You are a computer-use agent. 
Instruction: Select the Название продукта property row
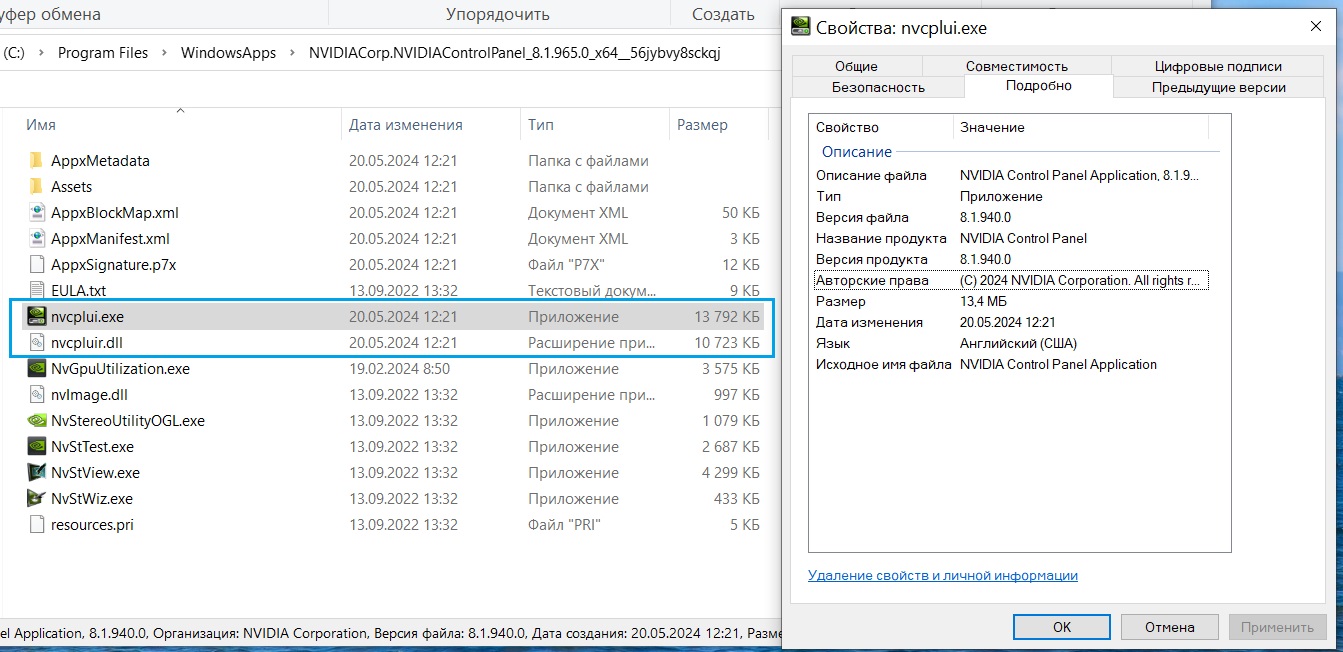coord(1012,238)
